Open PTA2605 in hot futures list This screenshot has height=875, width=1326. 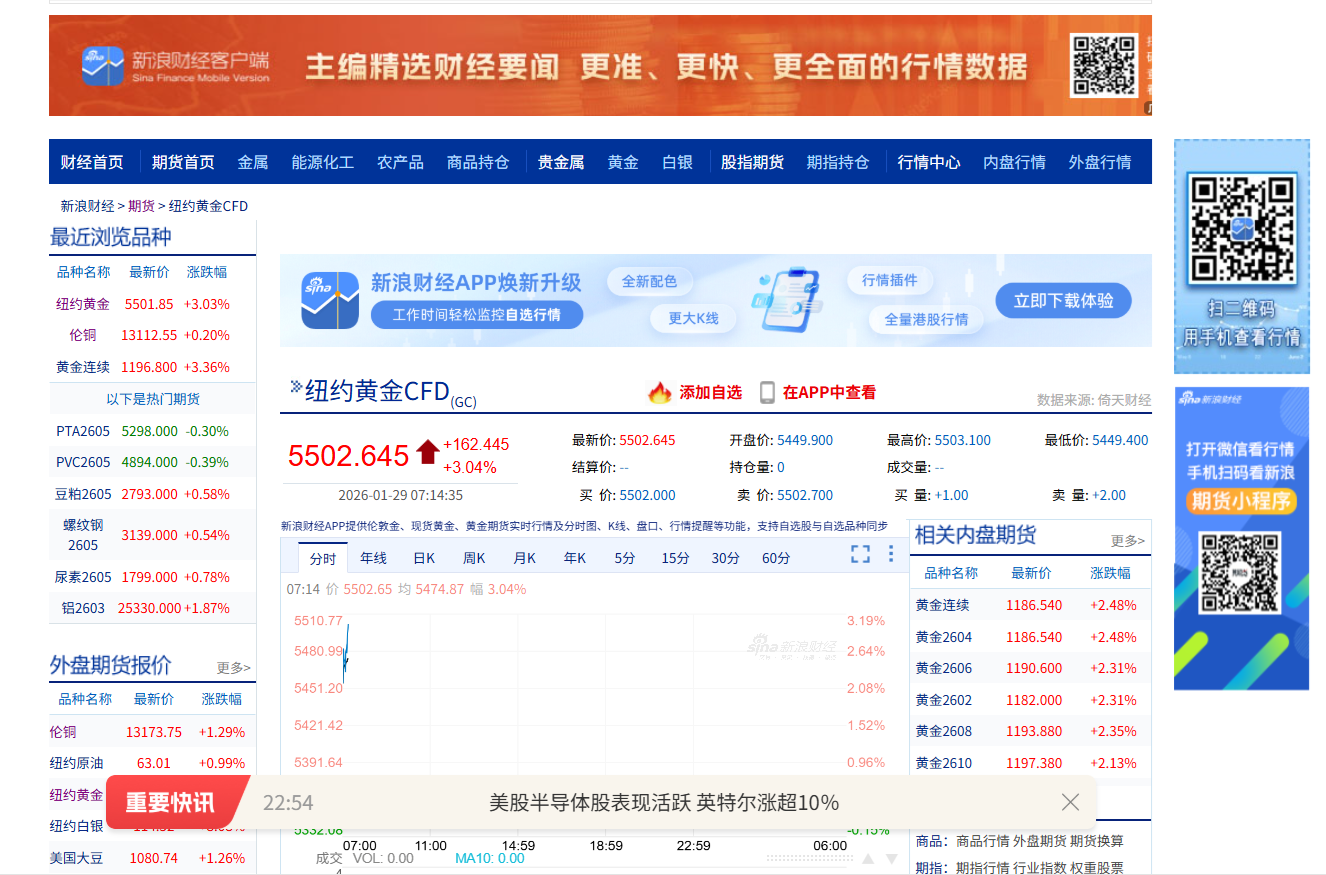pyautogui.click(x=84, y=431)
